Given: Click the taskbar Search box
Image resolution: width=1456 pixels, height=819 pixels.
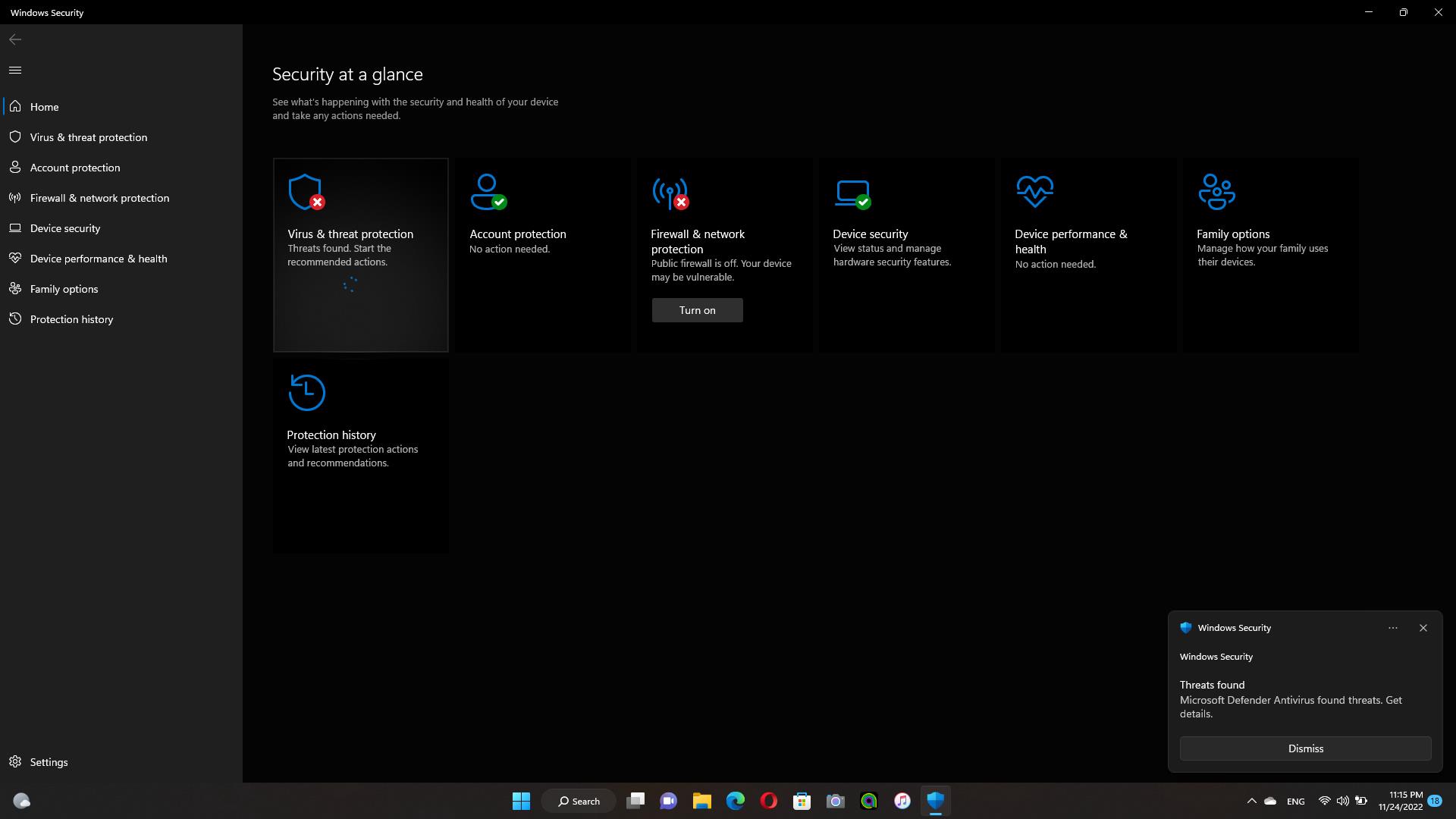Looking at the screenshot, I should pyautogui.click(x=579, y=801).
